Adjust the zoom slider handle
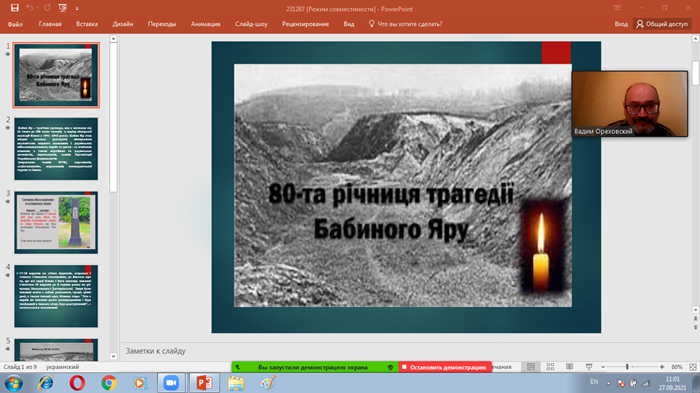 (627, 367)
